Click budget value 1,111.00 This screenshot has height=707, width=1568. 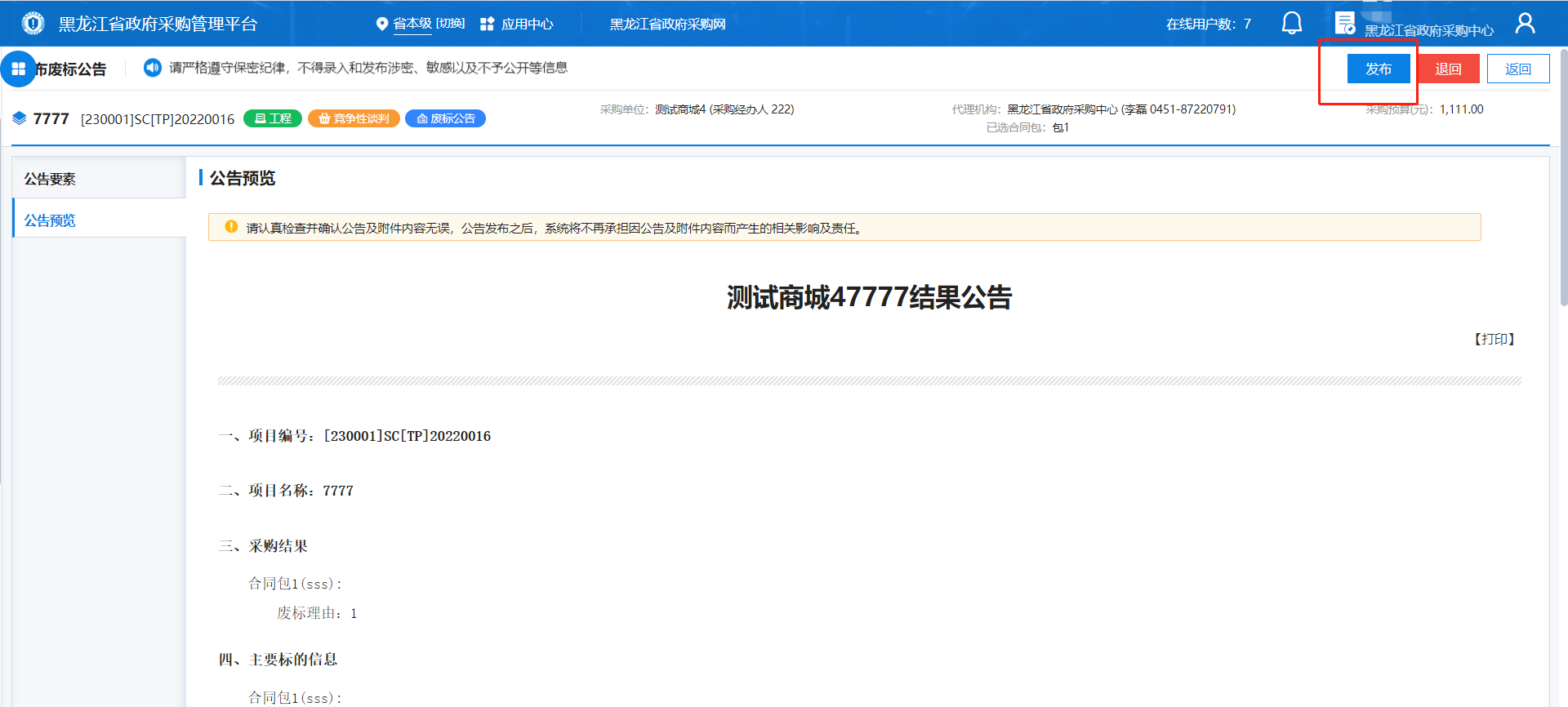pos(1461,109)
